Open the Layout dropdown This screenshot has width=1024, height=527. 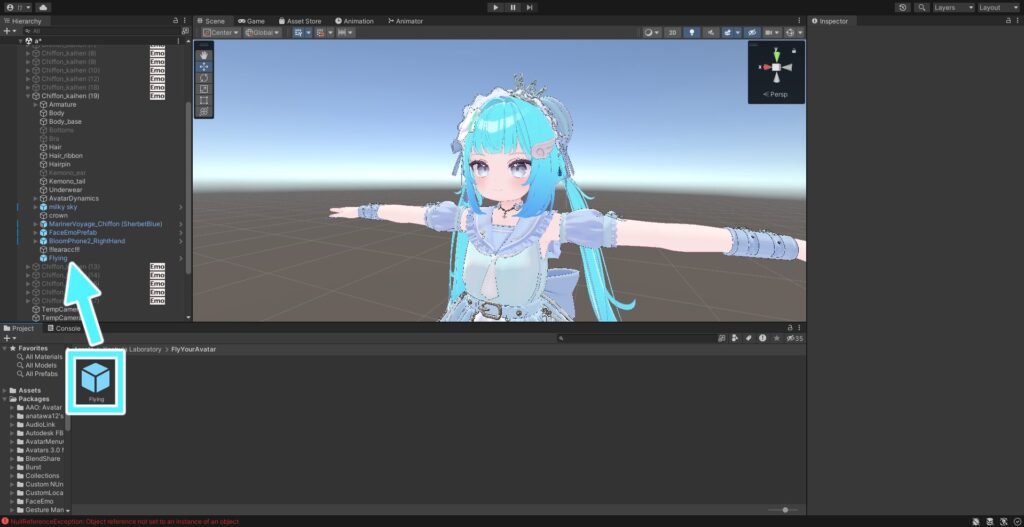click(997, 7)
